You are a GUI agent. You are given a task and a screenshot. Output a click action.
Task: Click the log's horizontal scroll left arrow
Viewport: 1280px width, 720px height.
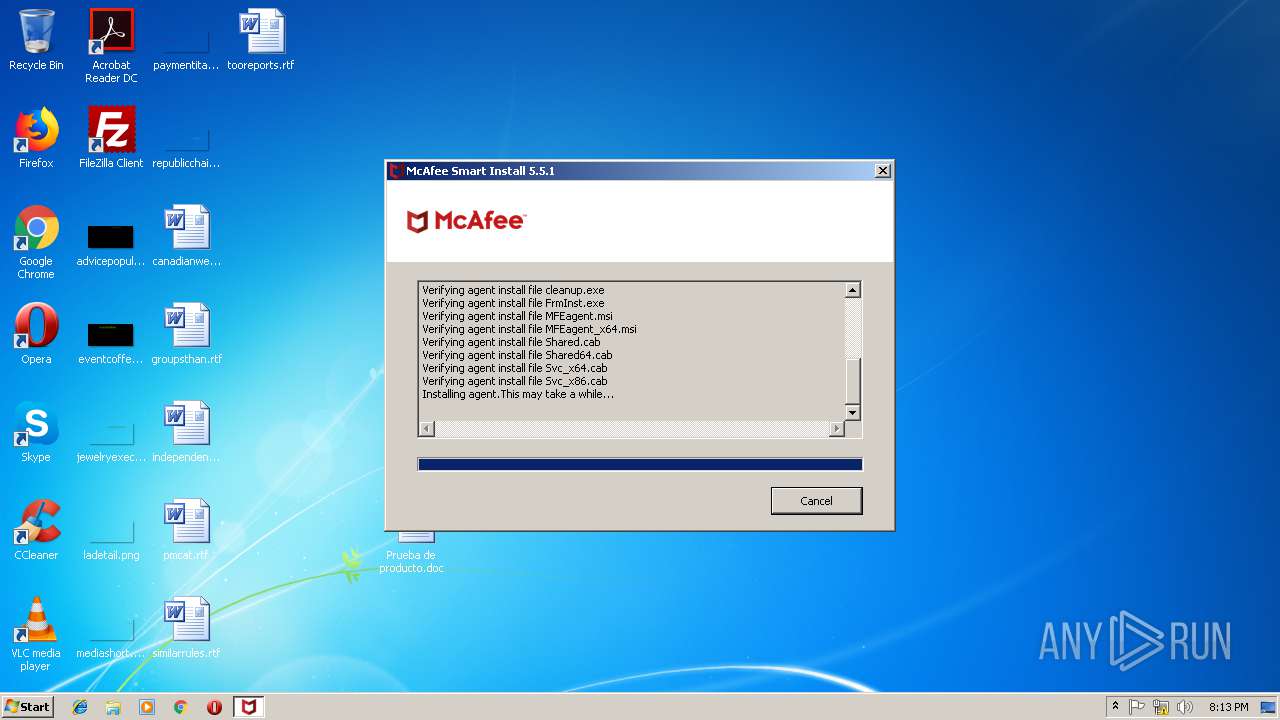tap(427, 429)
